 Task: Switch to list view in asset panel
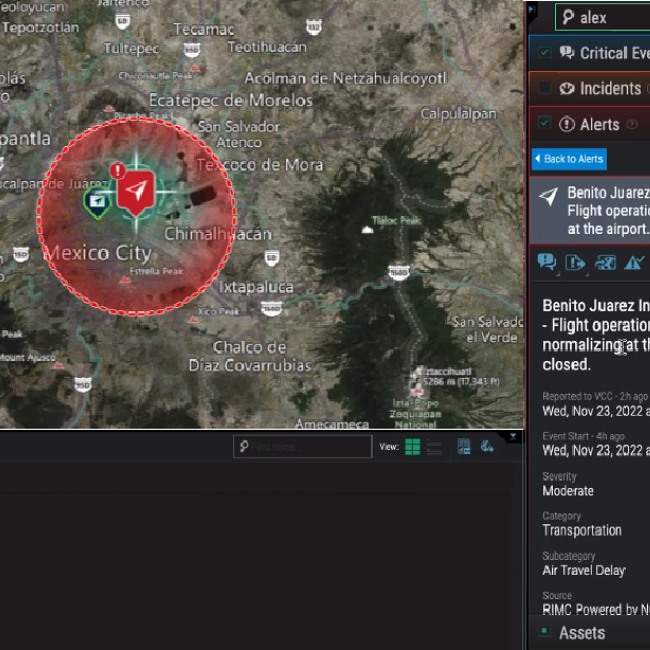tap(434, 447)
